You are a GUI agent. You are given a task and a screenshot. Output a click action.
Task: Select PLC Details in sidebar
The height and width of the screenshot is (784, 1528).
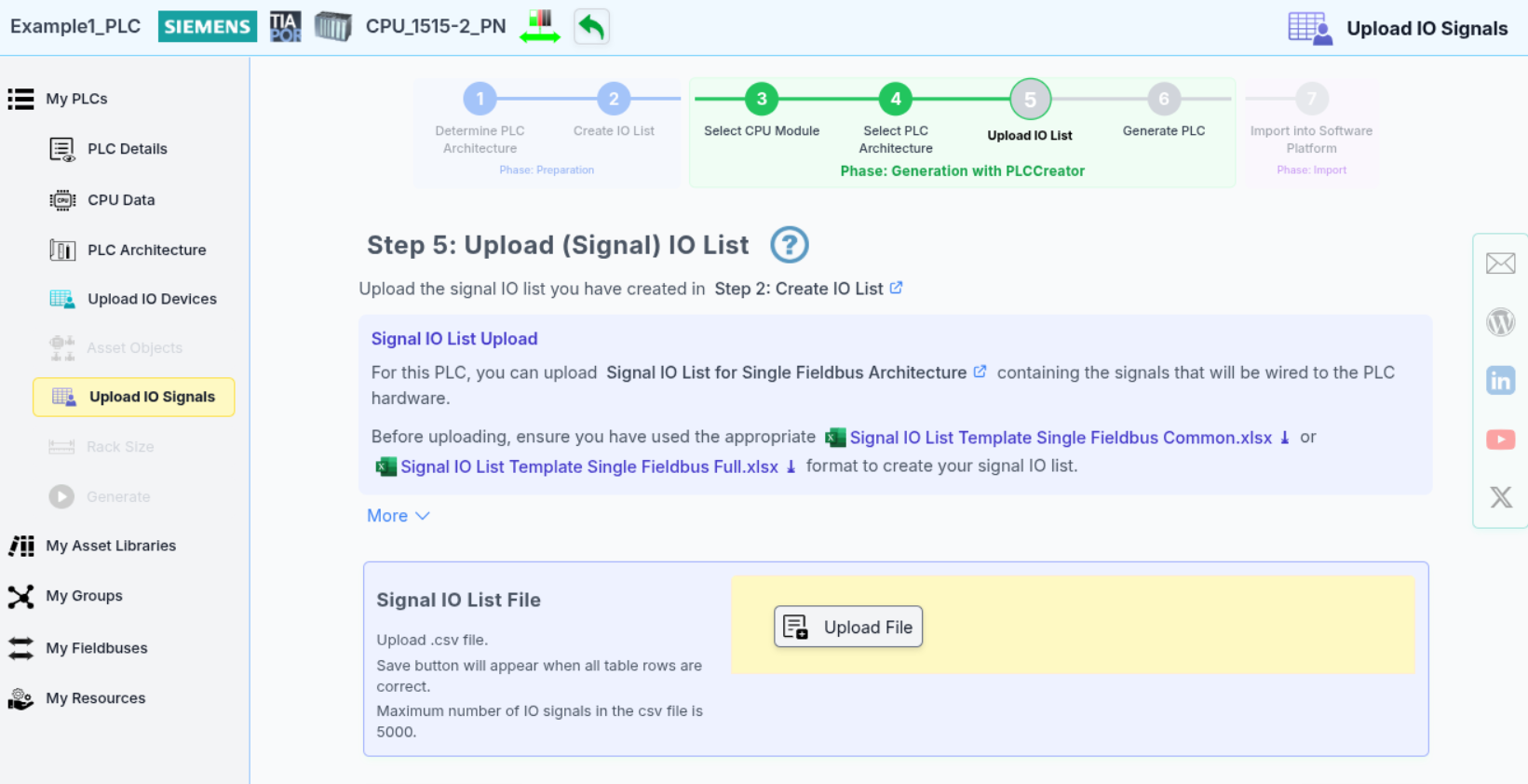(127, 149)
